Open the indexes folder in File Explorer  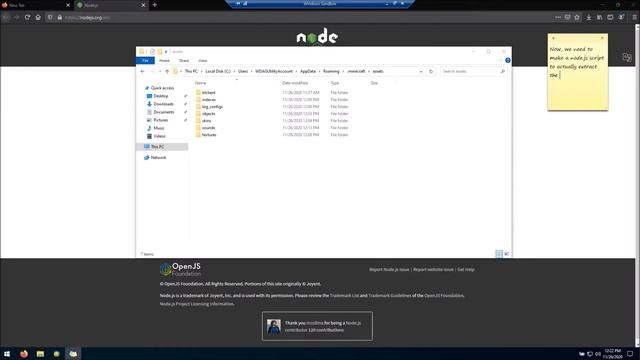[209, 100]
